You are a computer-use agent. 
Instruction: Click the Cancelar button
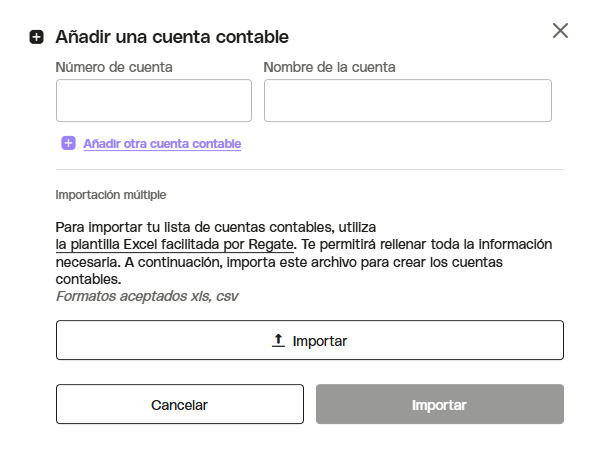click(180, 404)
